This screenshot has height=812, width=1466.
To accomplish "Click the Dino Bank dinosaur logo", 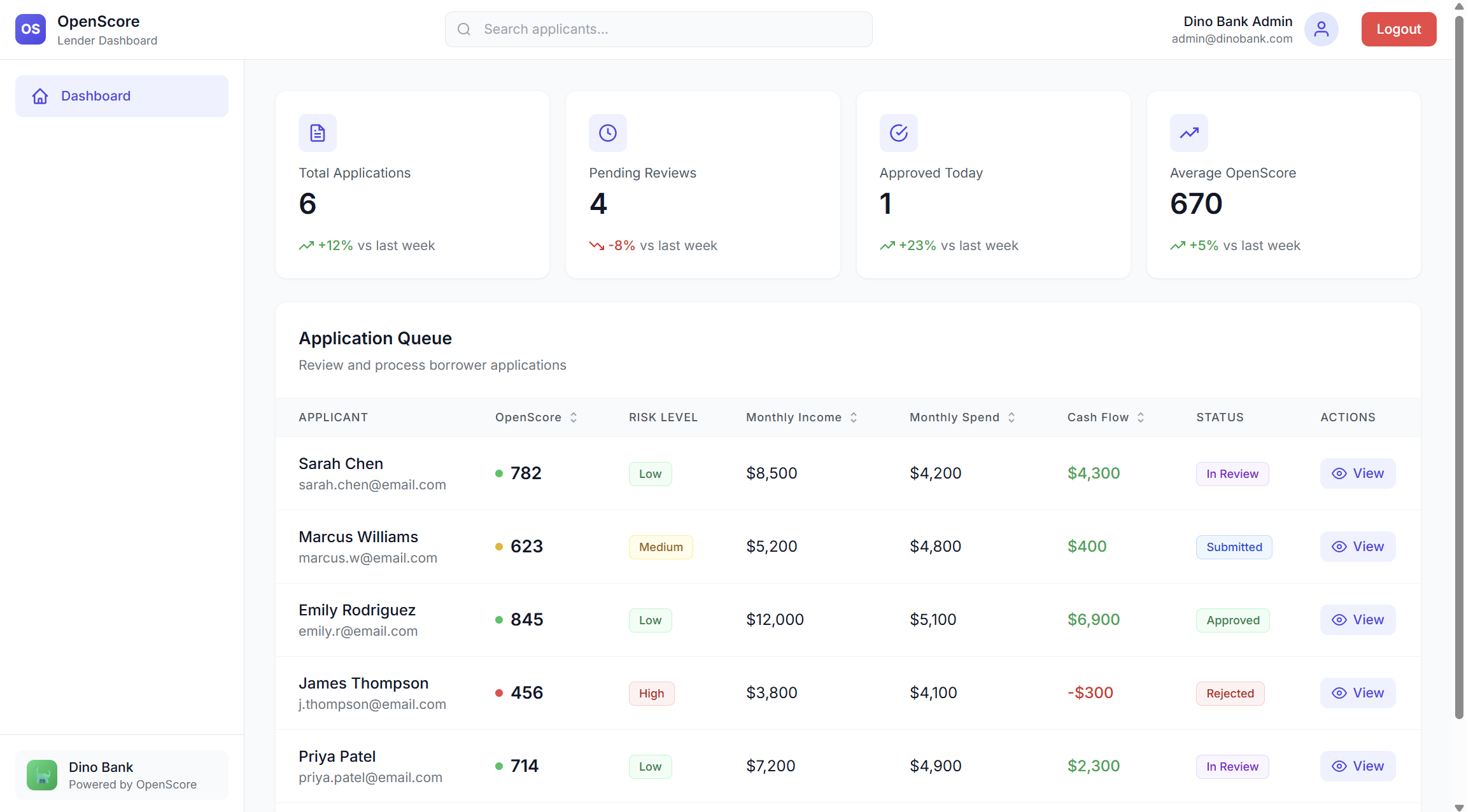I will pyautogui.click(x=42, y=774).
